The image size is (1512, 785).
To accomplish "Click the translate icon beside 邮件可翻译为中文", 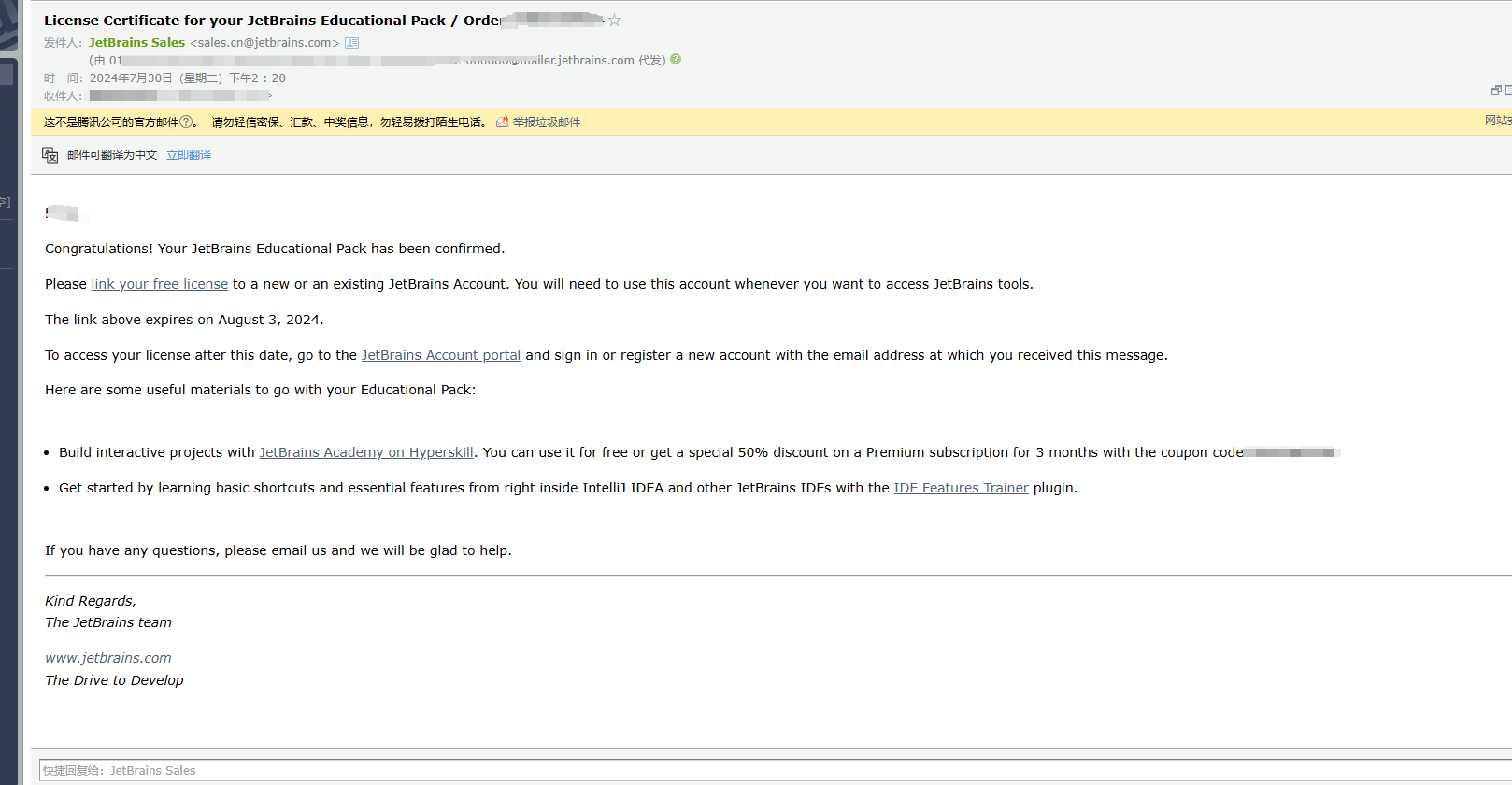I will (x=50, y=155).
